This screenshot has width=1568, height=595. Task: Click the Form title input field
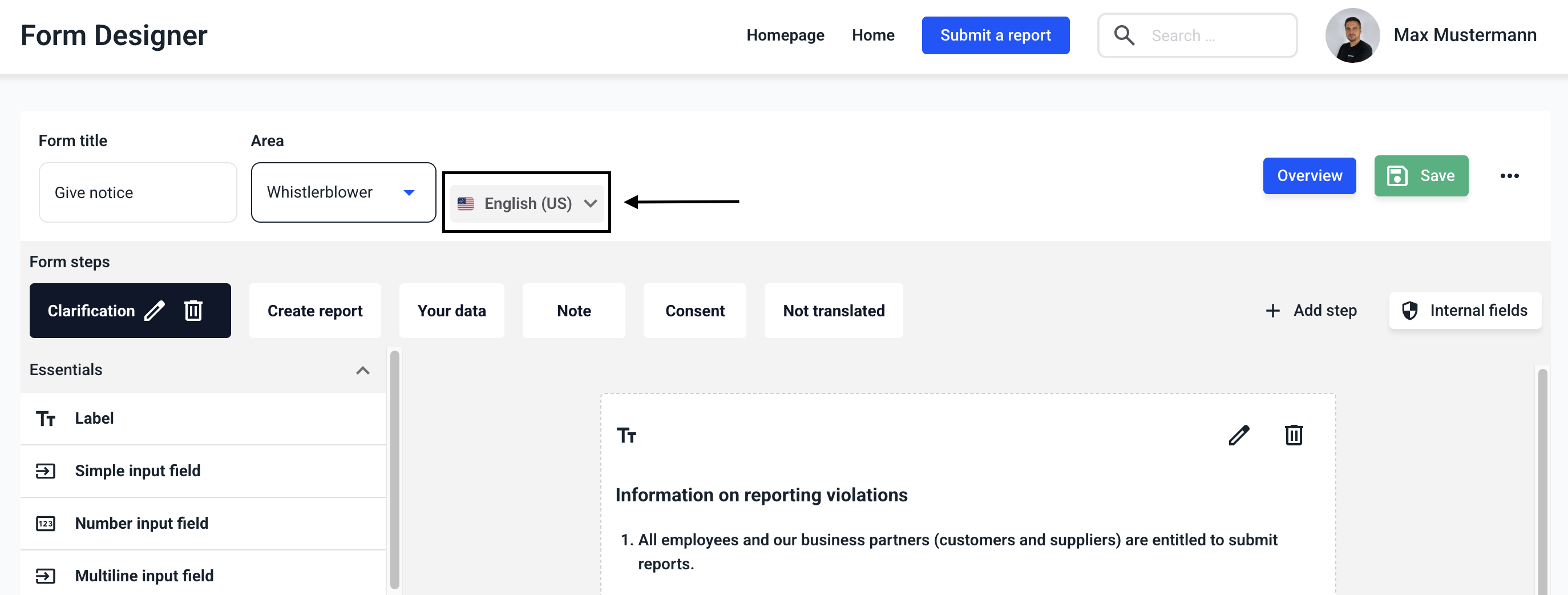pyautogui.click(x=138, y=192)
